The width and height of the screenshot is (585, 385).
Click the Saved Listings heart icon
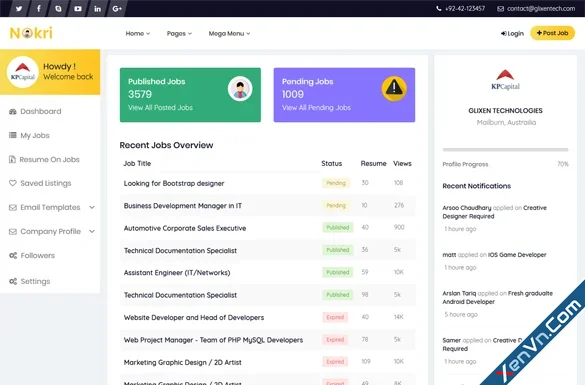[x=13, y=183]
